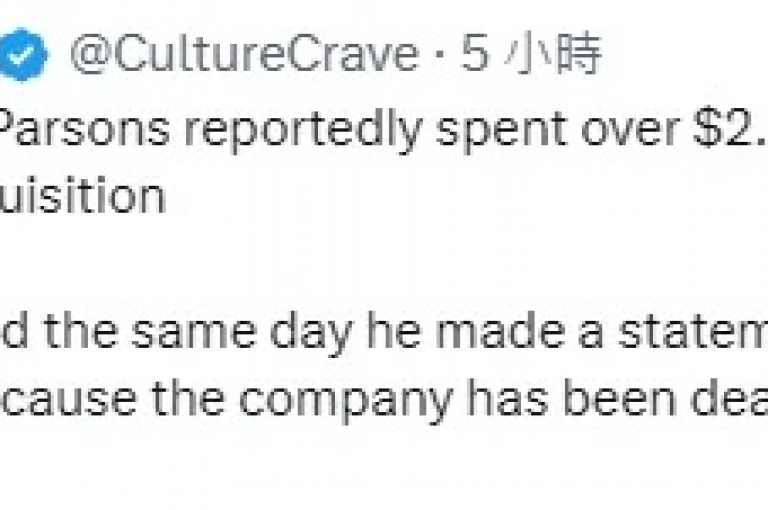Click the word 'company' in the tweet

345,404
